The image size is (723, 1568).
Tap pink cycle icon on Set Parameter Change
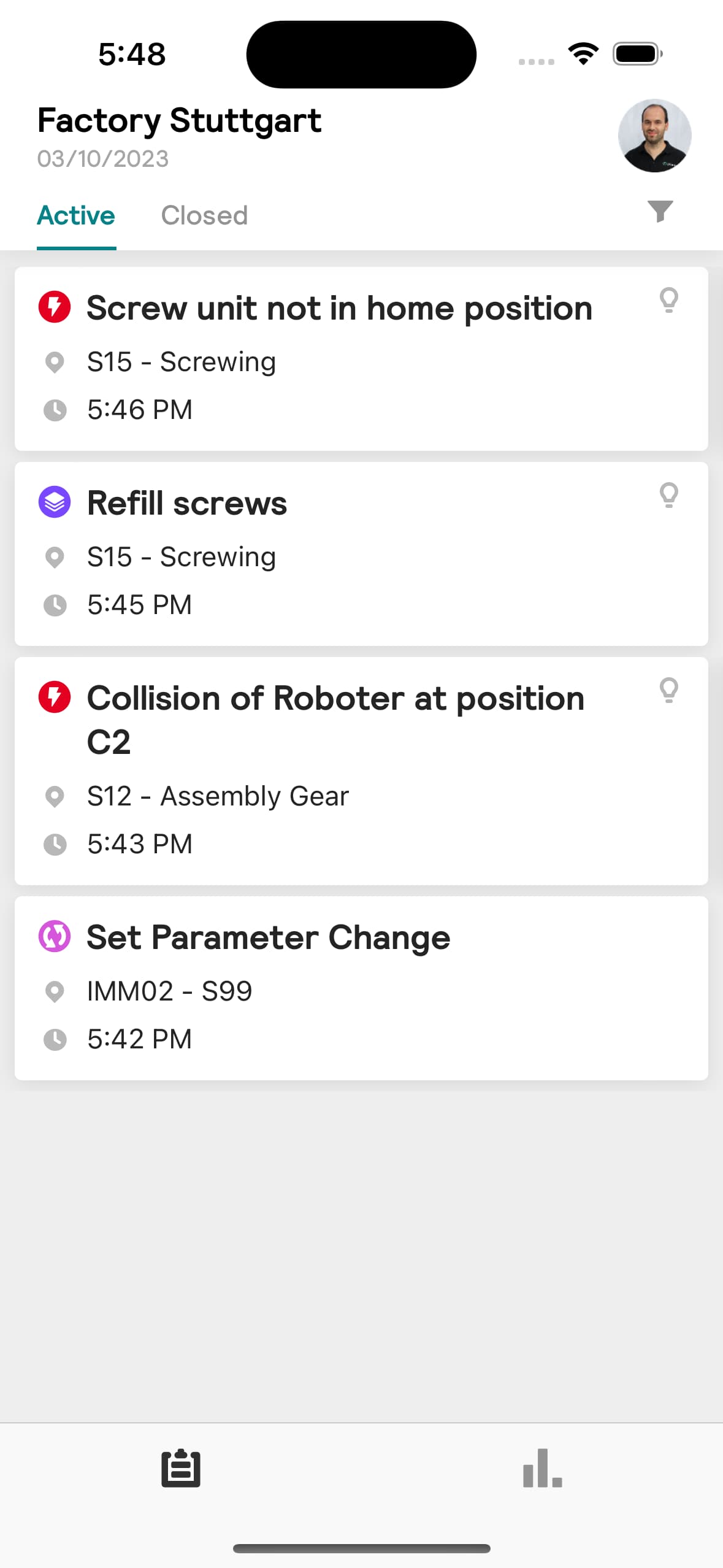click(55, 936)
